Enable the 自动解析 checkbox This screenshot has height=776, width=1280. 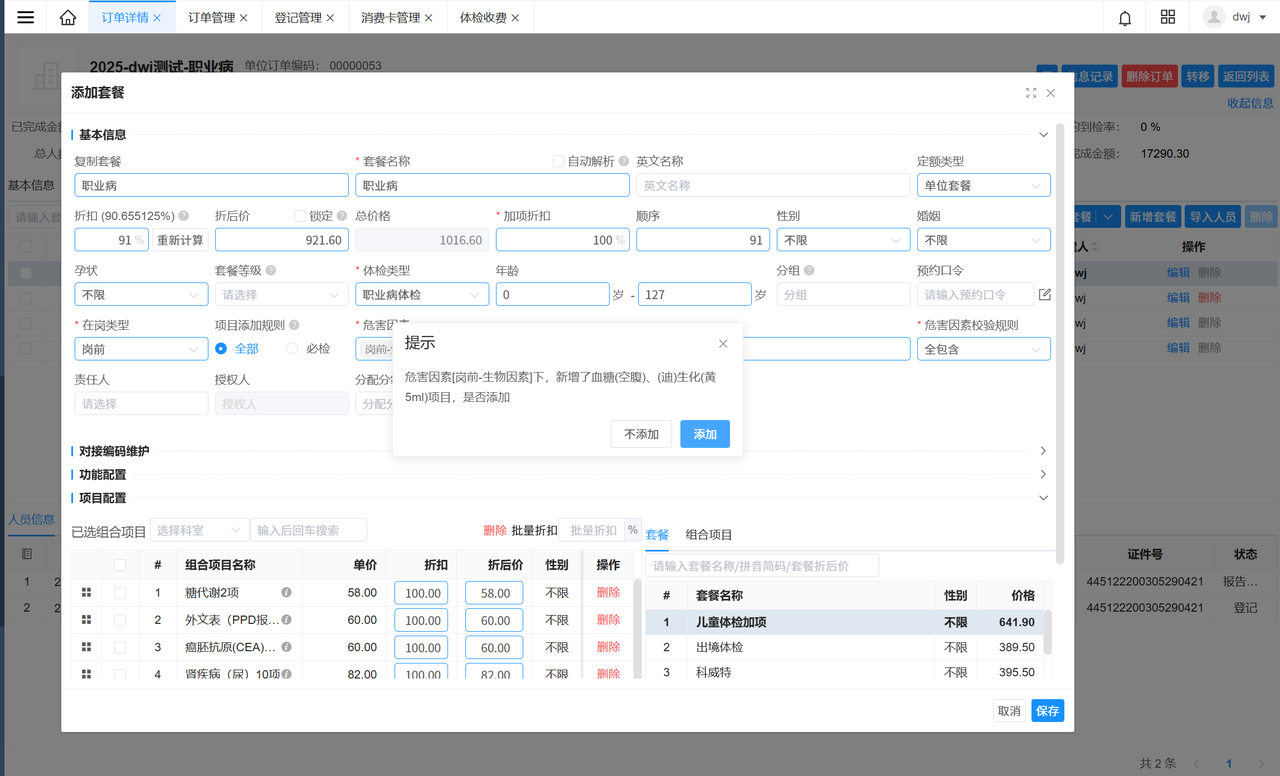click(559, 161)
